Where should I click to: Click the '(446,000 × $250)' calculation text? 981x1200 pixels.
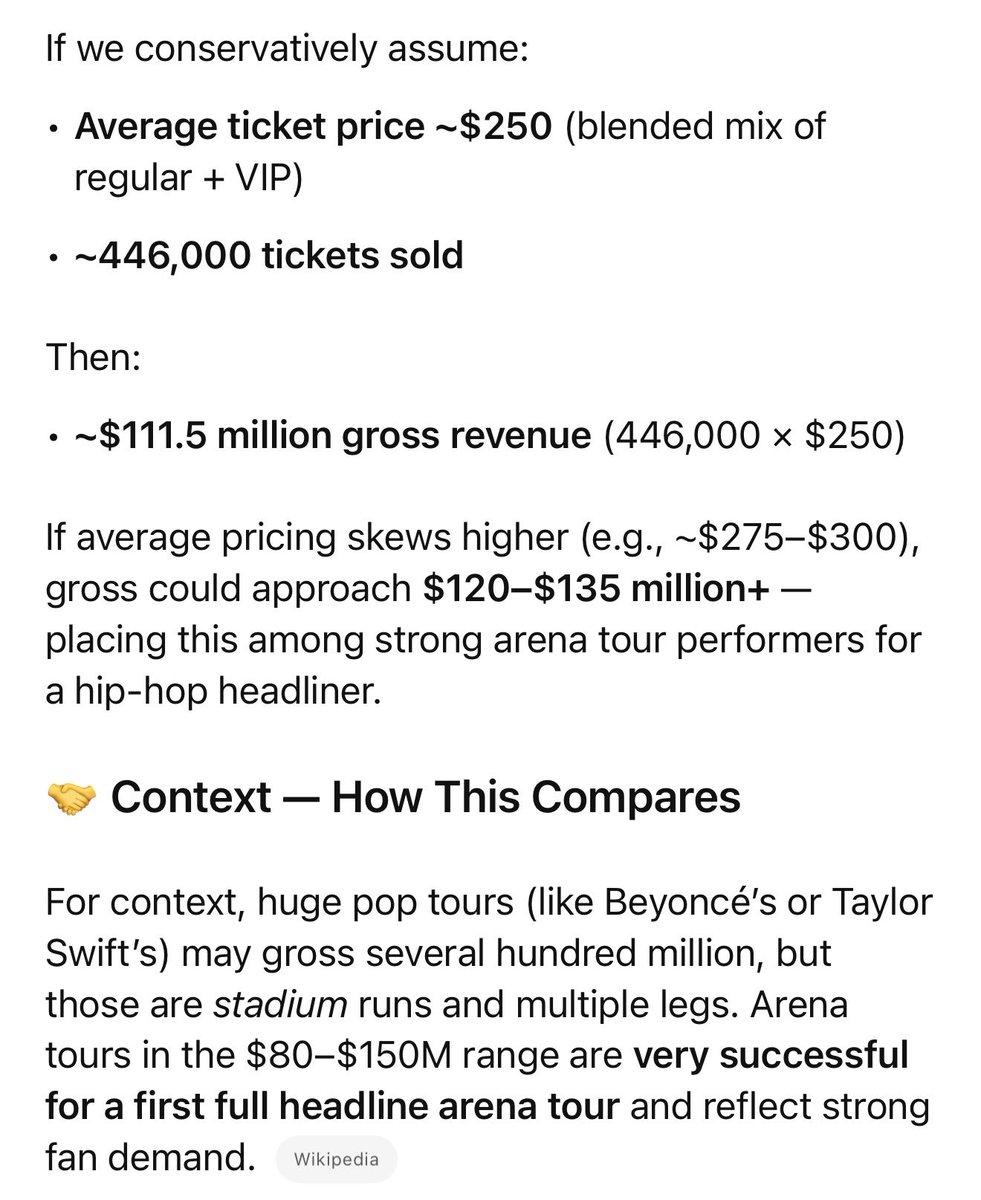[x=753, y=436]
